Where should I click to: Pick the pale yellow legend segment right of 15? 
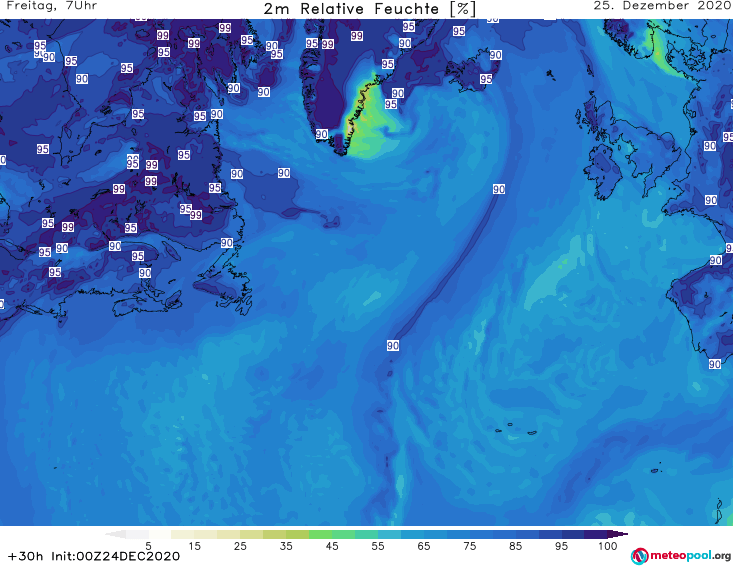coord(206,534)
